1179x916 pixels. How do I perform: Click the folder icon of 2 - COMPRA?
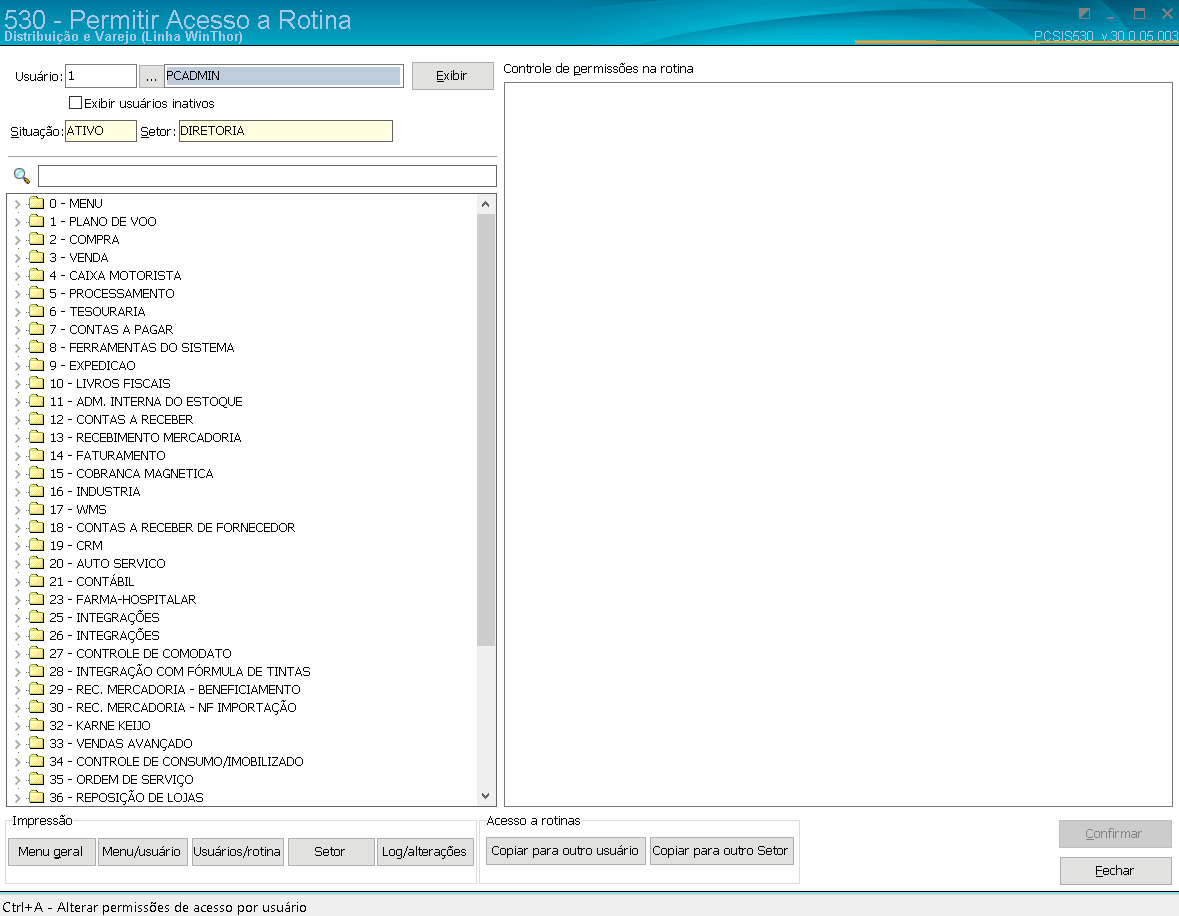point(36,239)
